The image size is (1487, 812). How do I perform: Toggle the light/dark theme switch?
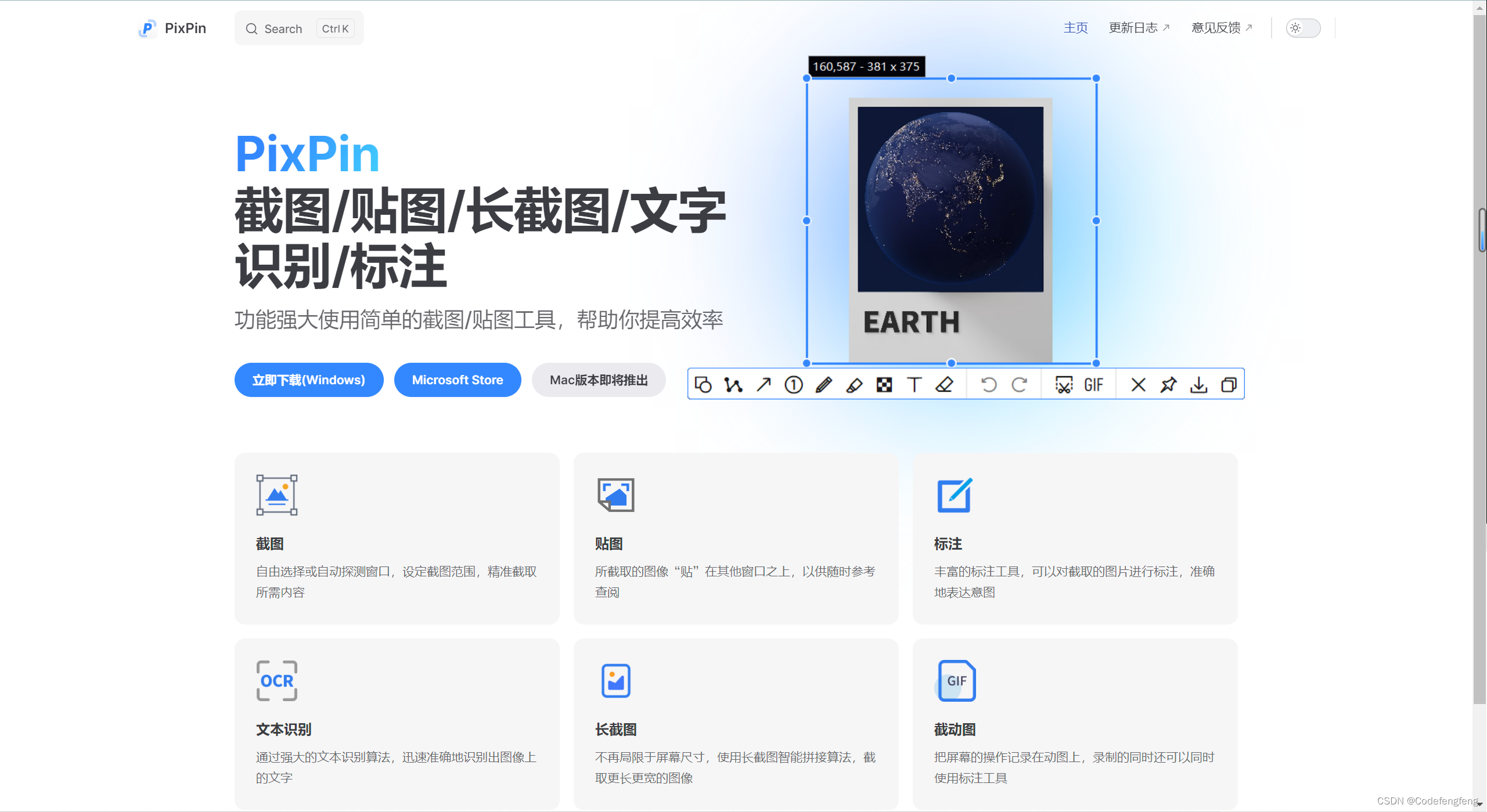tap(1303, 28)
